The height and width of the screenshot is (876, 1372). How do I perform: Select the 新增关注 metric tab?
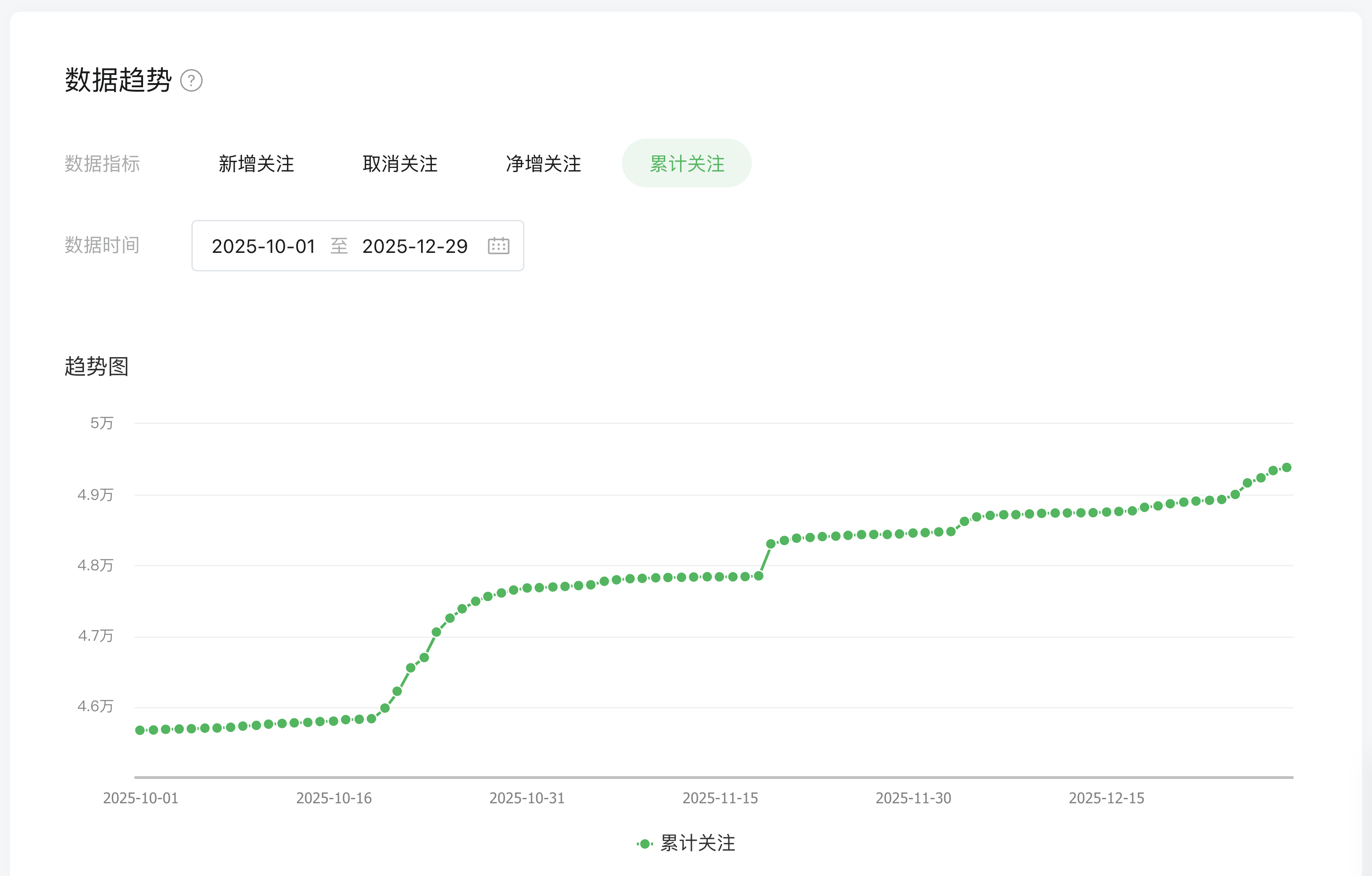(256, 164)
